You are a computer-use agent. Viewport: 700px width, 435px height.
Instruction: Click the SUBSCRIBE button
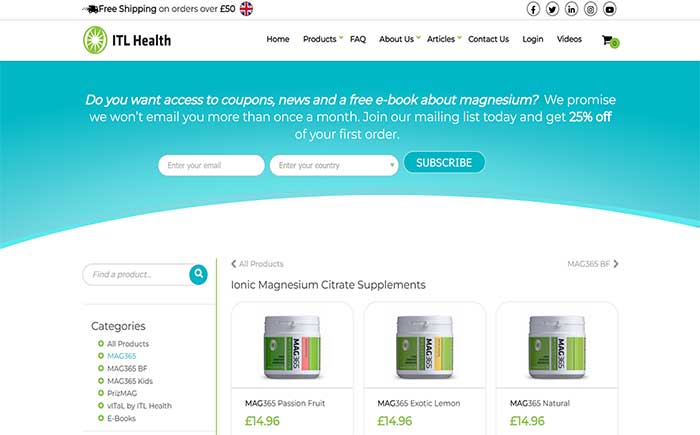click(444, 163)
